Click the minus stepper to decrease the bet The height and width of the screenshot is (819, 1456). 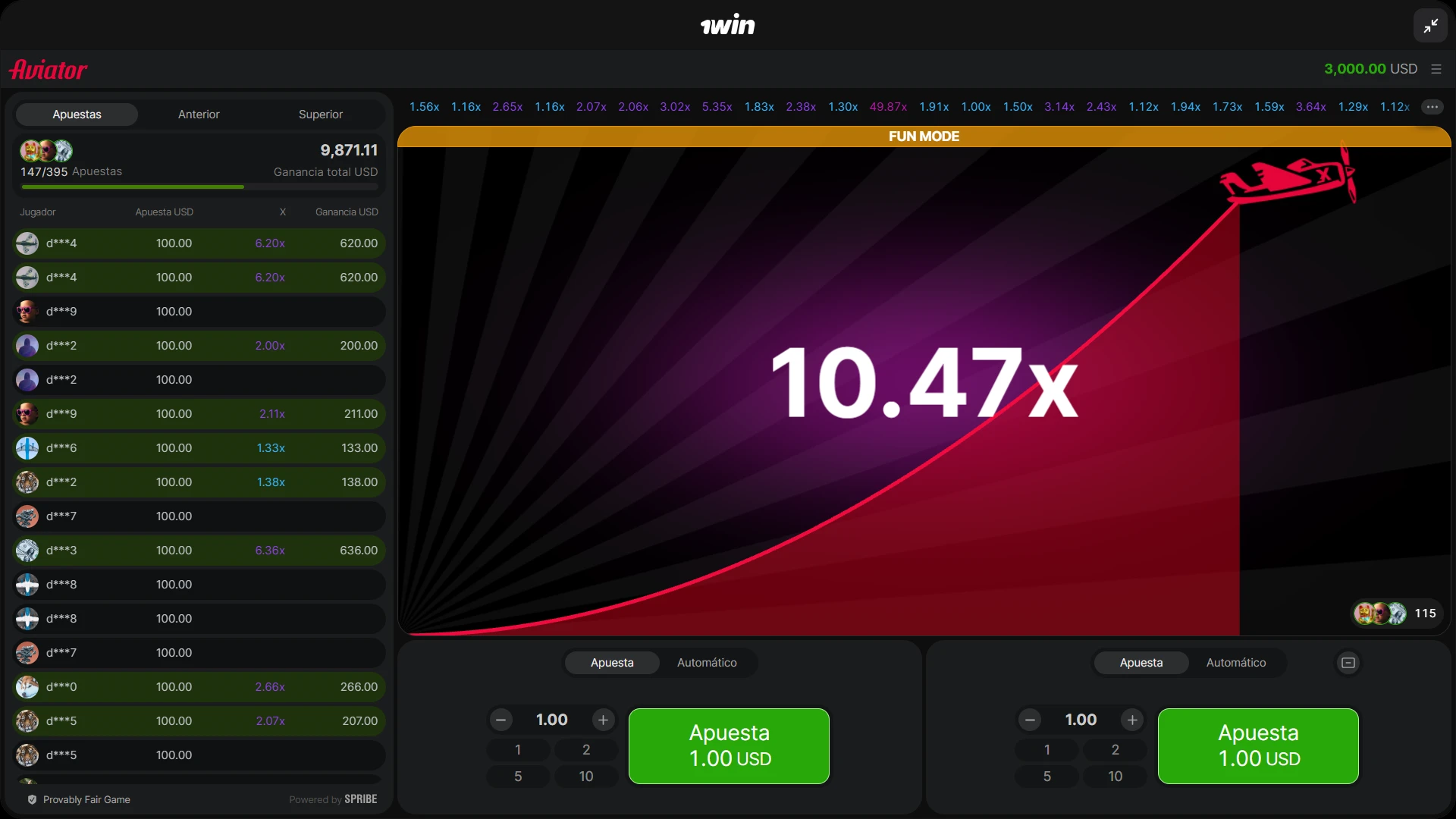[500, 720]
